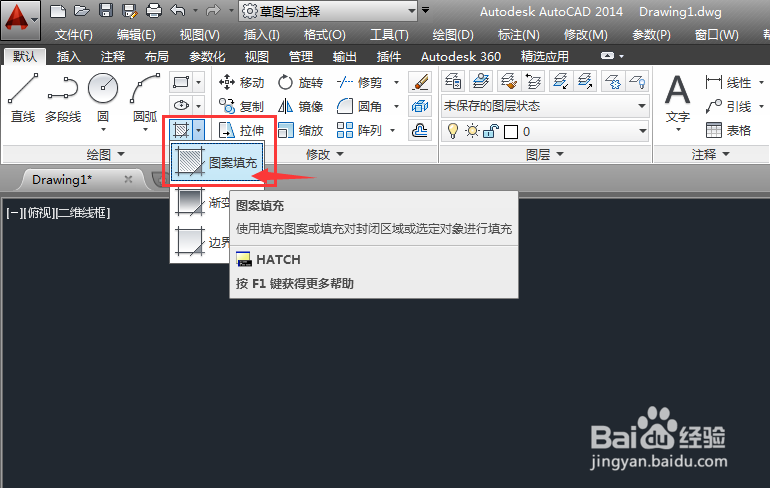
Task: Open the layer state dropdown 未保存的图层状态
Action: click(545, 106)
